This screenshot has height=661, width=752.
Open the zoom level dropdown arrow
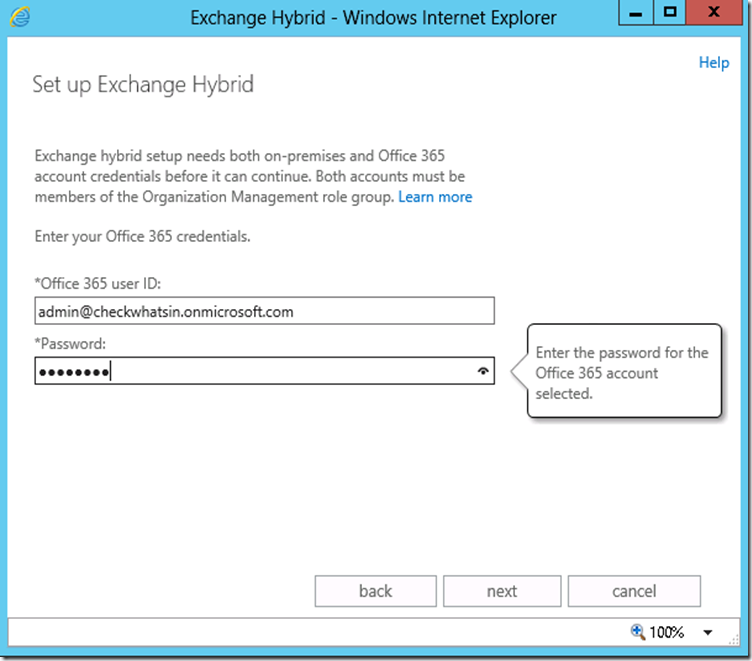pyautogui.click(x=707, y=632)
